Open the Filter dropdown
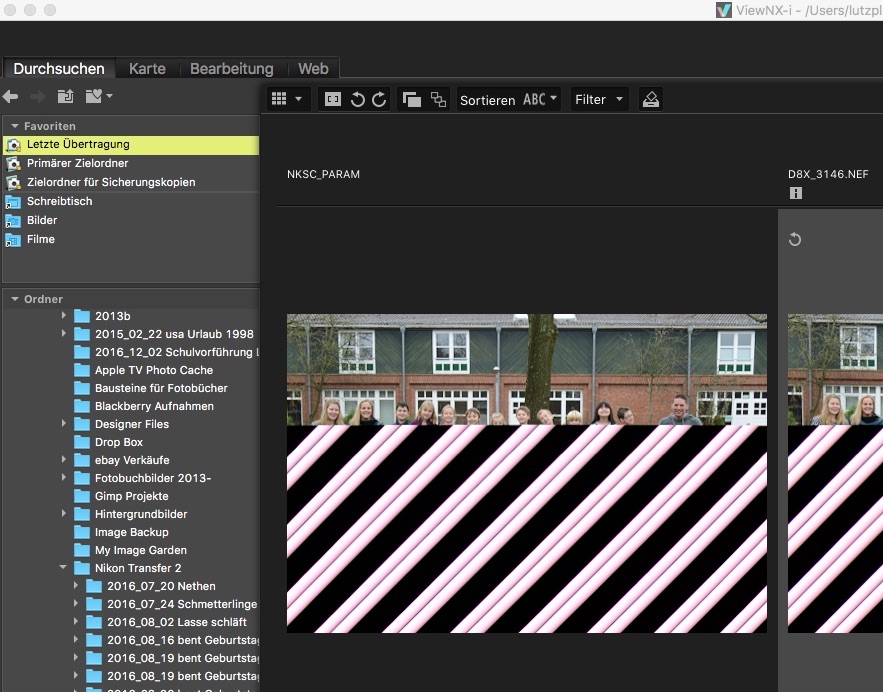The image size is (883, 692). [599, 100]
